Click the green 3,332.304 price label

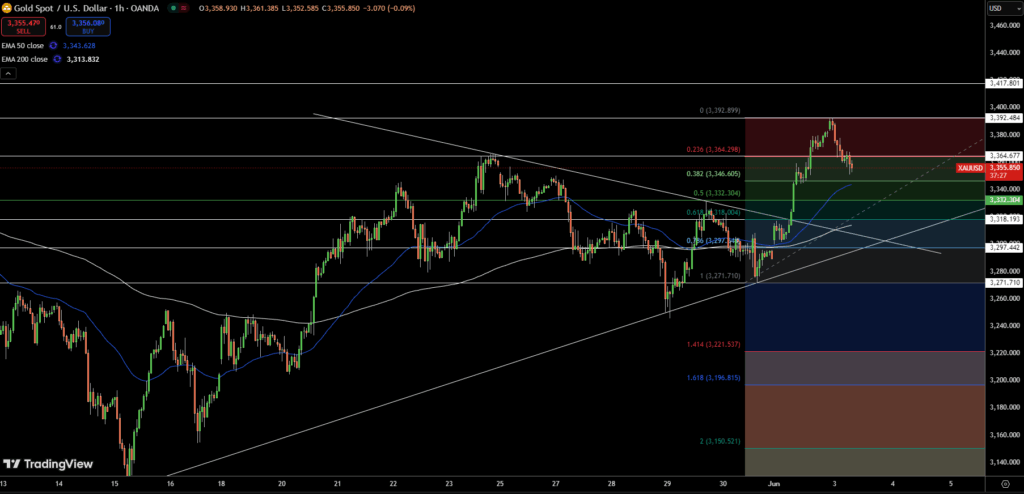pos(1003,200)
